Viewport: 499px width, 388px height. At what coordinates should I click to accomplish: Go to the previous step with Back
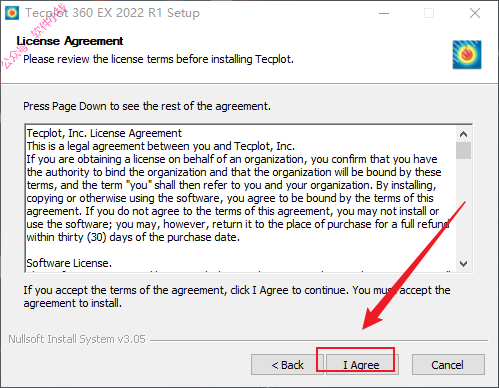tap(287, 365)
